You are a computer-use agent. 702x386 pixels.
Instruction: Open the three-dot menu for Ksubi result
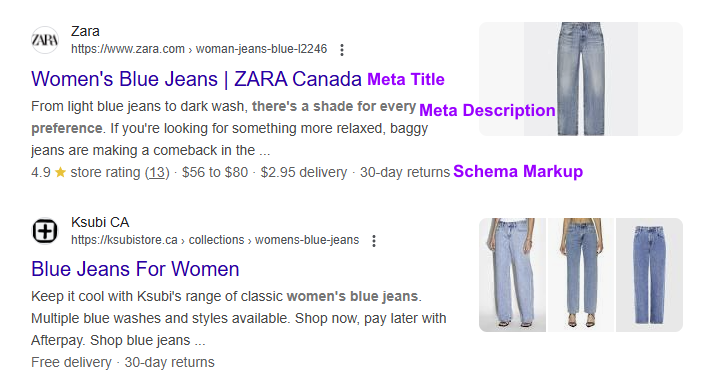374,241
